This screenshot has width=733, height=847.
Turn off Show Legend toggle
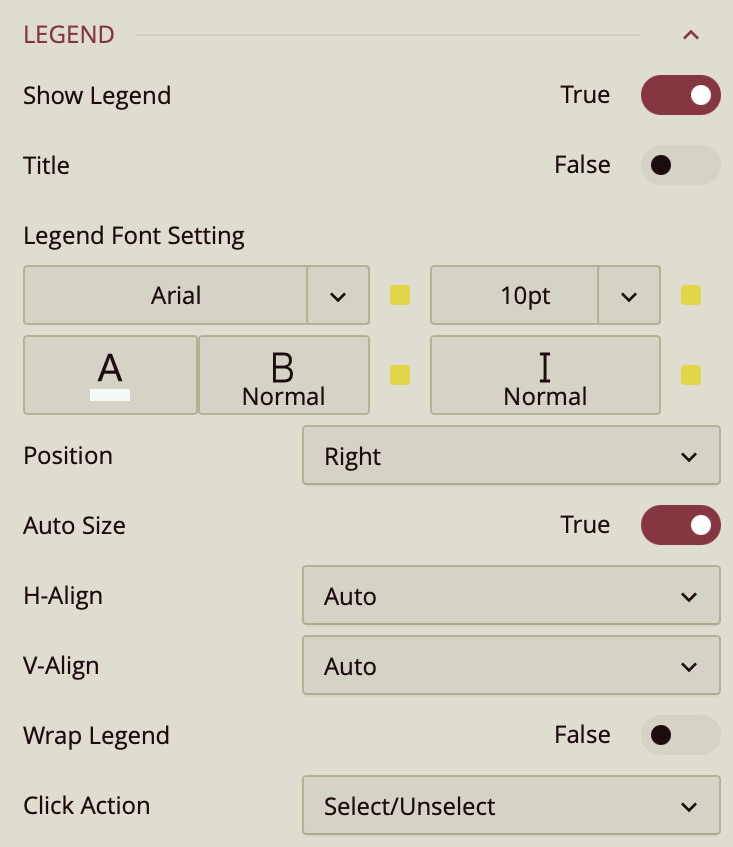[x=680, y=95]
